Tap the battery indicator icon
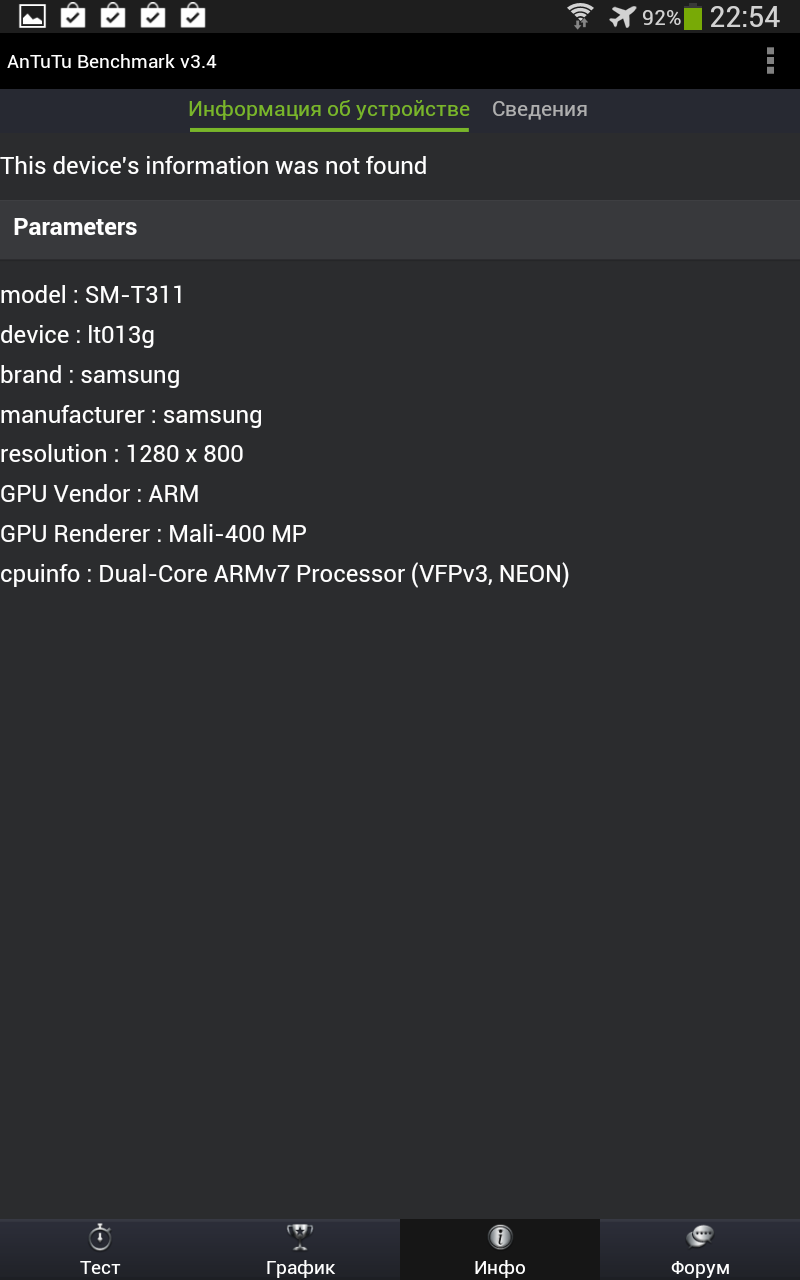This screenshot has width=800, height=1280. pyautogui.click(x=693, y=17)
